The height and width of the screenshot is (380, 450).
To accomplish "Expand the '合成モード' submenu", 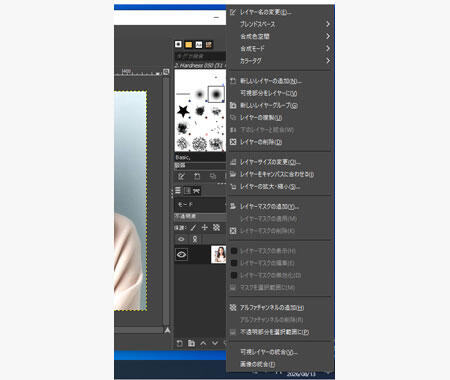I will (280, 49).
